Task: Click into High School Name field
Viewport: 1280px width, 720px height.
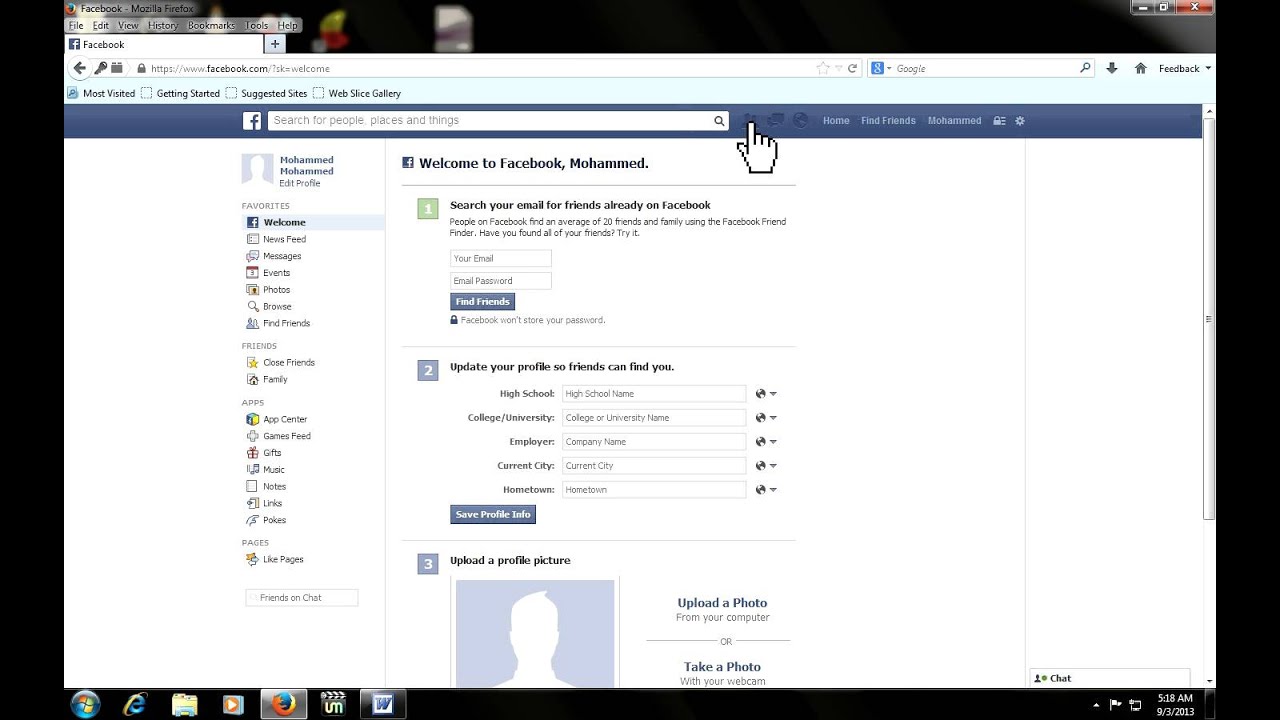Action: 654,394
